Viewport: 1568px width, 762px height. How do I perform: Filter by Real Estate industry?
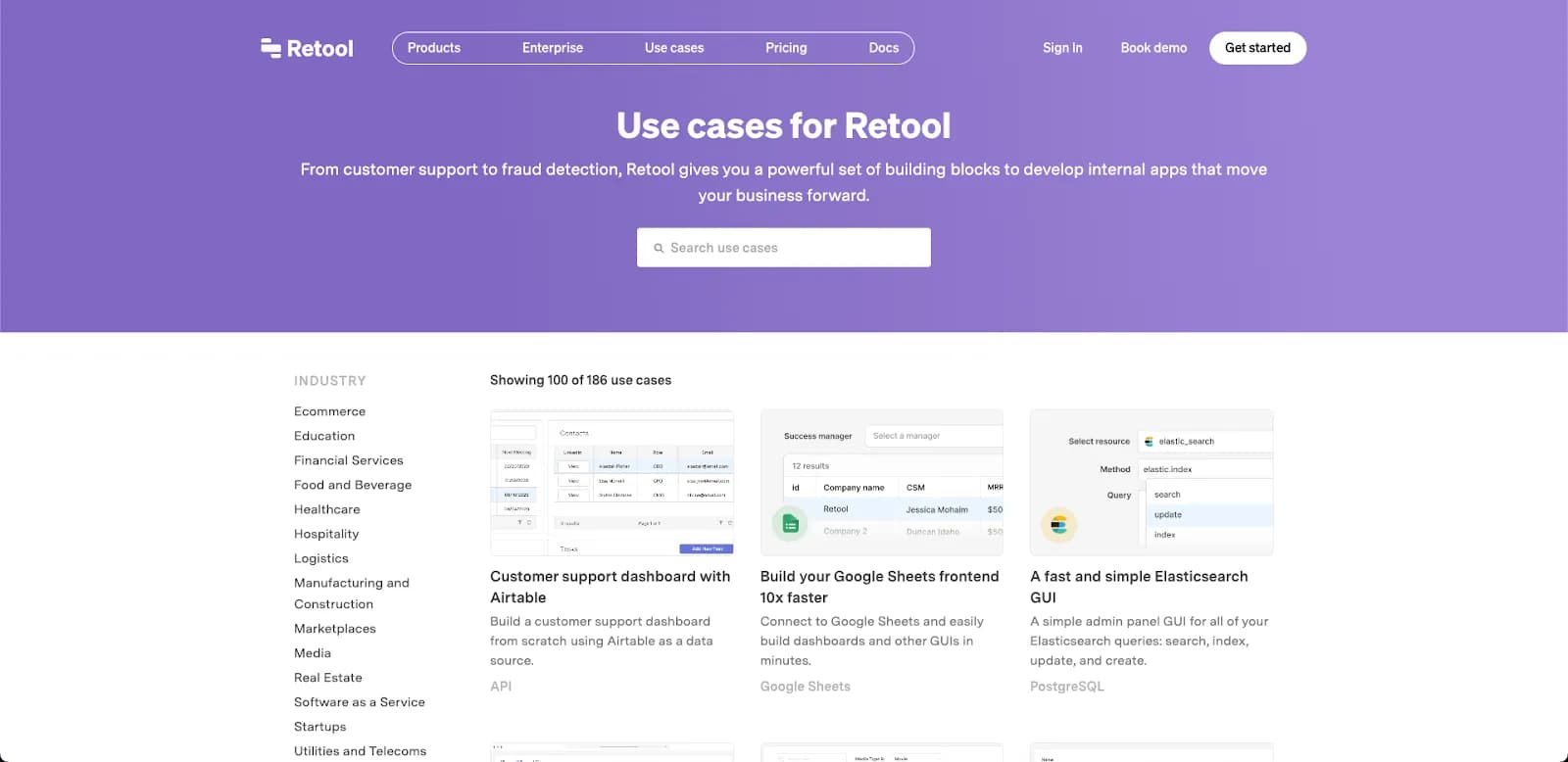tap(328, 678)
